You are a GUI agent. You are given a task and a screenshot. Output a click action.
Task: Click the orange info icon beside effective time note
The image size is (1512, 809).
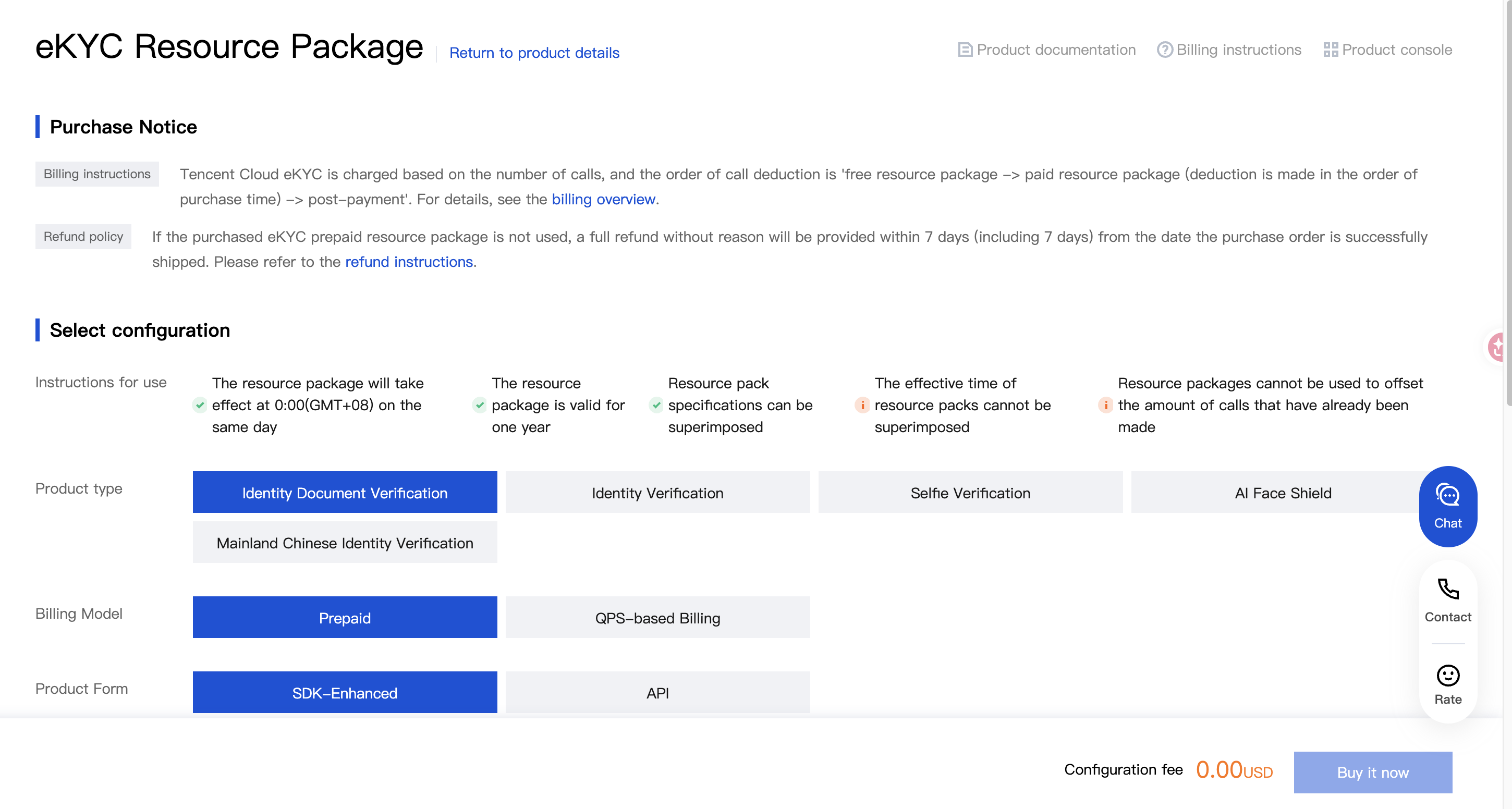point(862,405)
